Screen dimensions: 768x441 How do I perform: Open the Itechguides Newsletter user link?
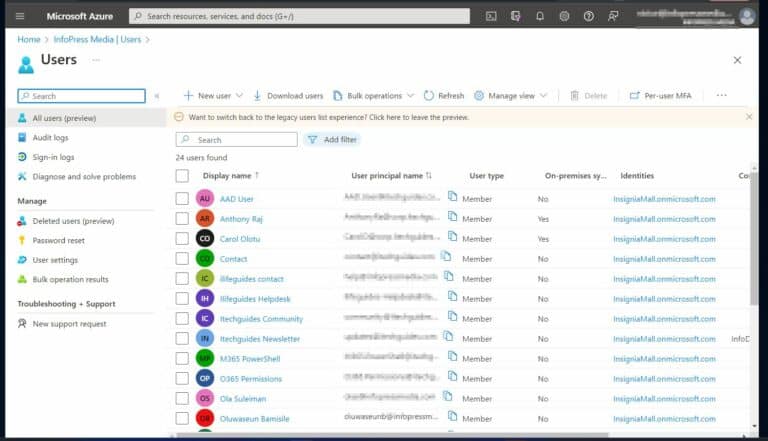click(x=260, y=339)
